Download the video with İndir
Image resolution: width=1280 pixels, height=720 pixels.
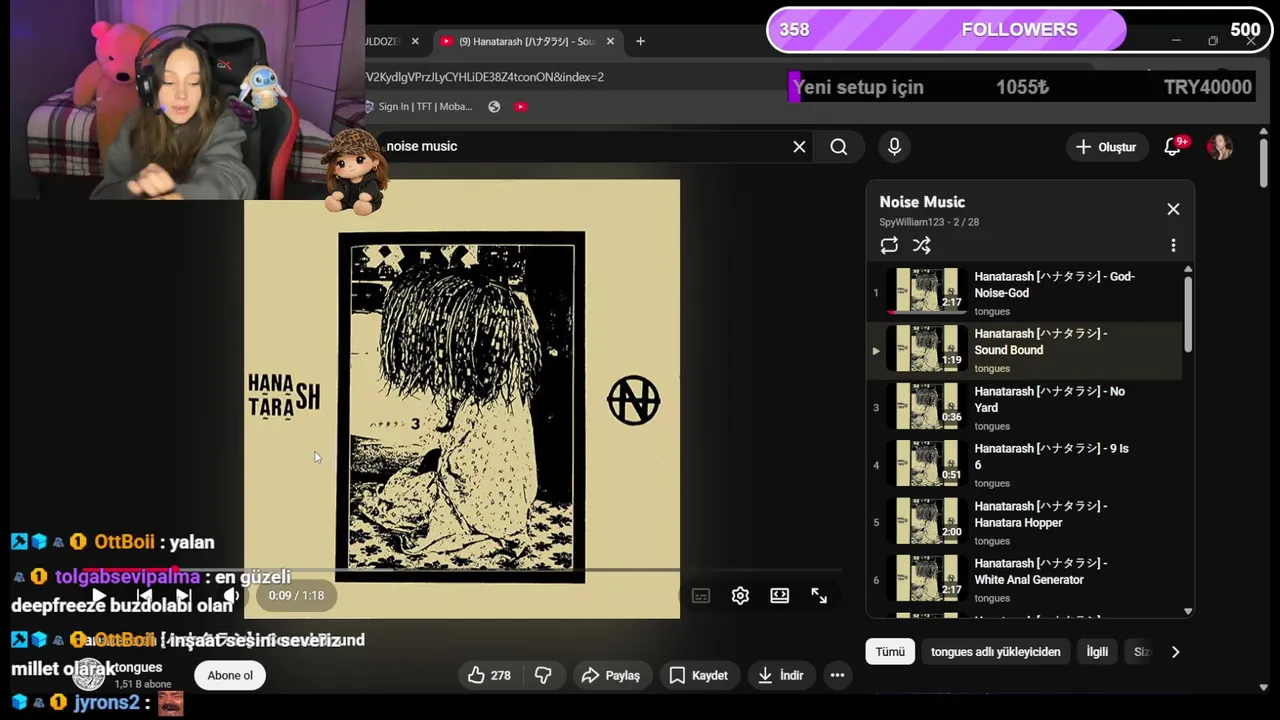[x=780, y=675]
